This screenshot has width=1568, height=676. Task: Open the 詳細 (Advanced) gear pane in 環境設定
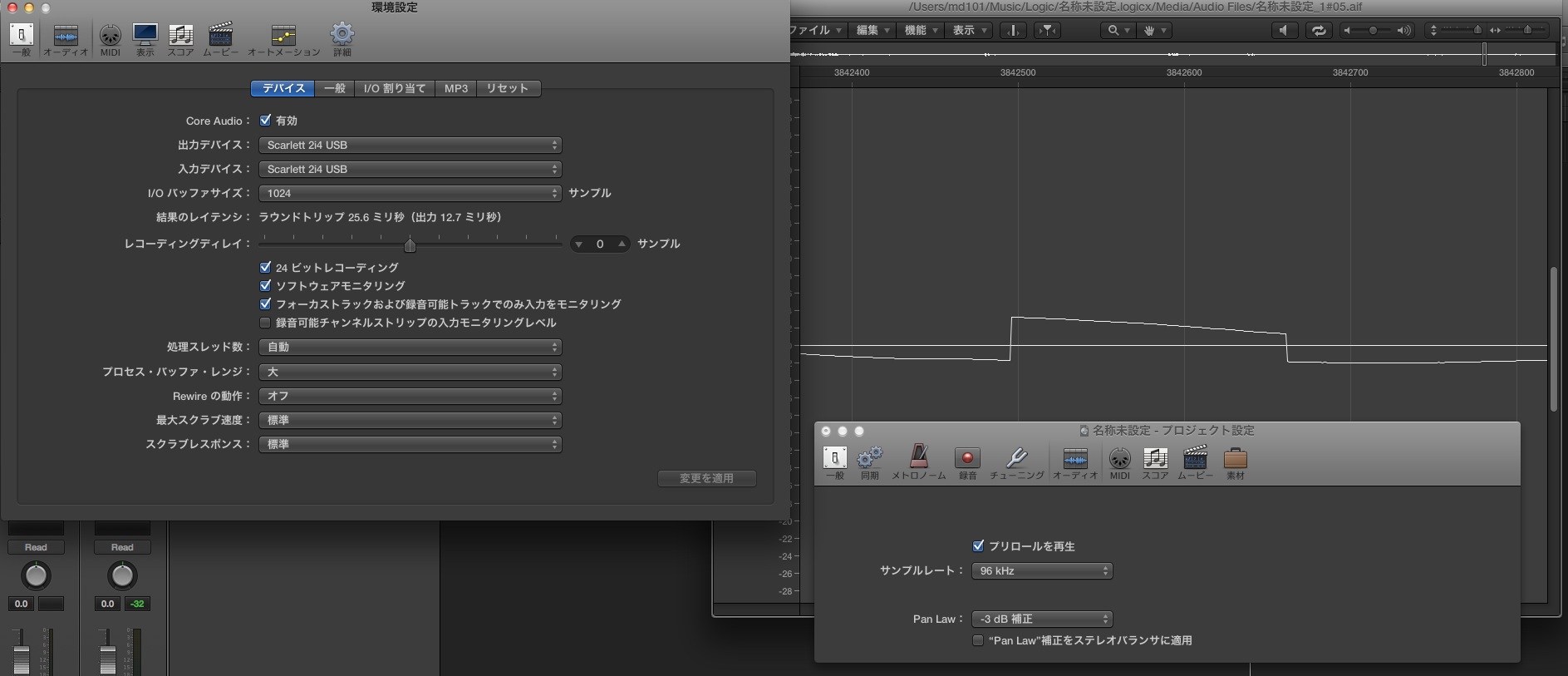pyautogui.click(x=342, y=39)
